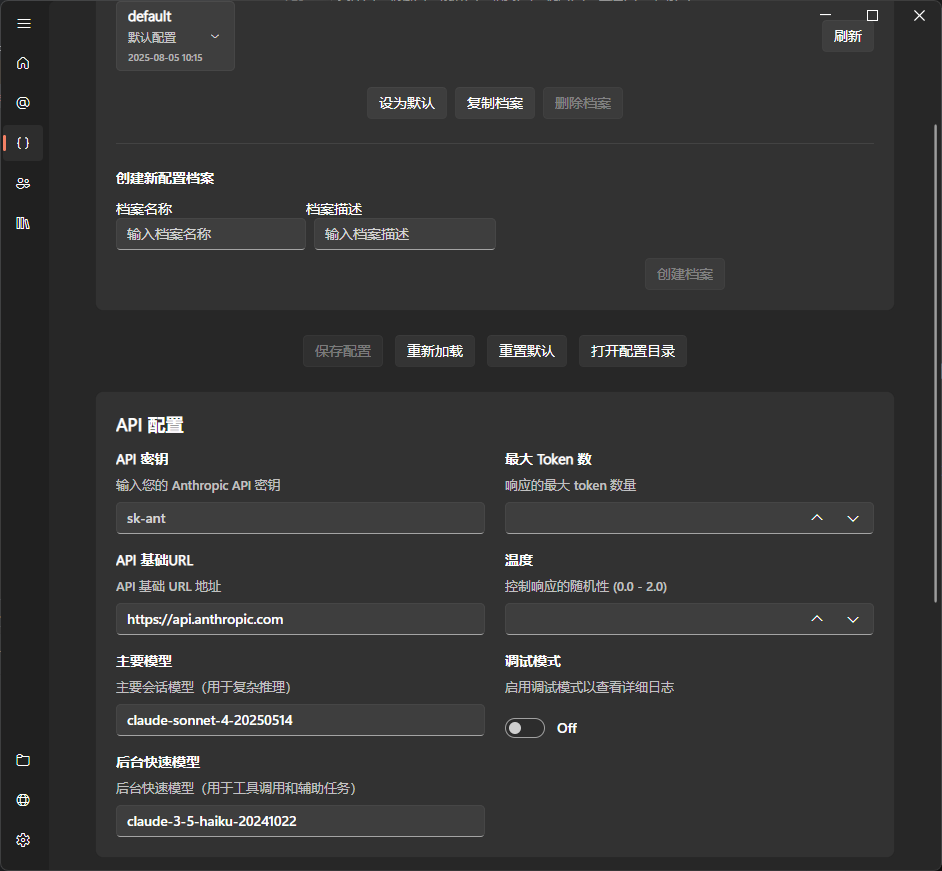Click 打开配置目录 button

click(x=633, y=351)
